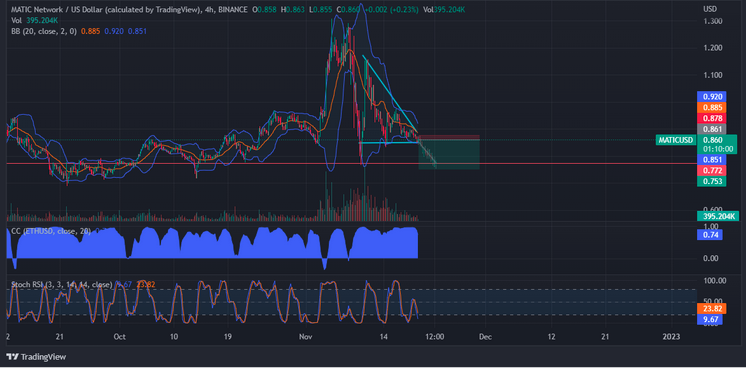Viewport: 746px width, 369px height.
Task: Click the Oct label on time axis
Action: click(120, 337)
